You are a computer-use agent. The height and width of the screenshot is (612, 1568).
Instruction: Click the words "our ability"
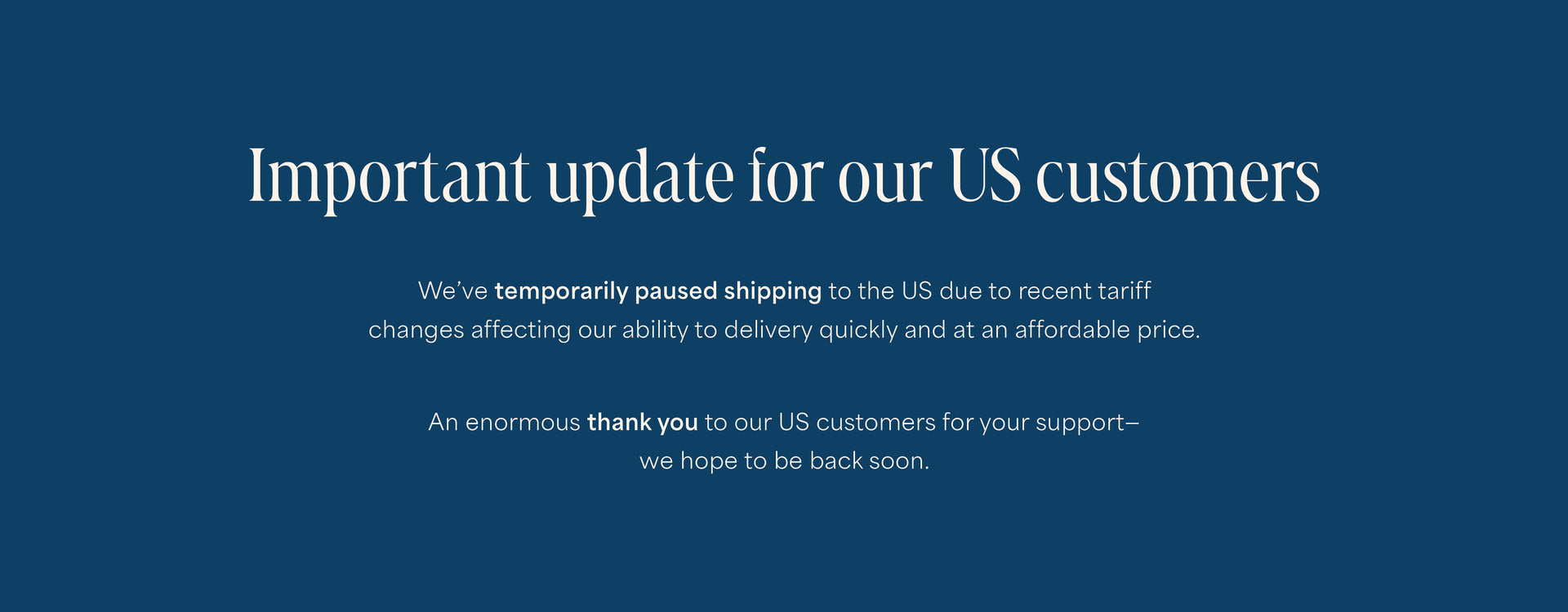coord(633,330)
